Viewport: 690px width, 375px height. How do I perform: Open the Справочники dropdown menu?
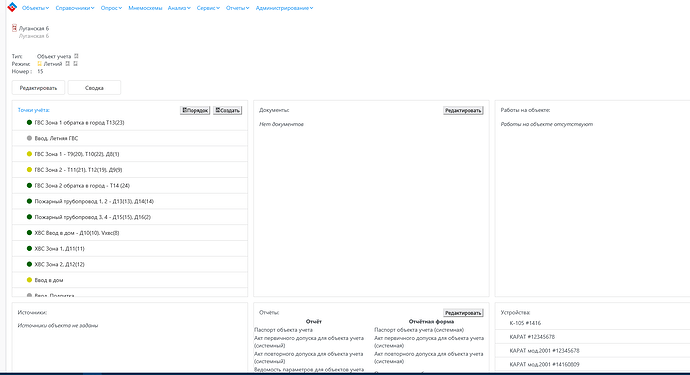pos(75,8)
